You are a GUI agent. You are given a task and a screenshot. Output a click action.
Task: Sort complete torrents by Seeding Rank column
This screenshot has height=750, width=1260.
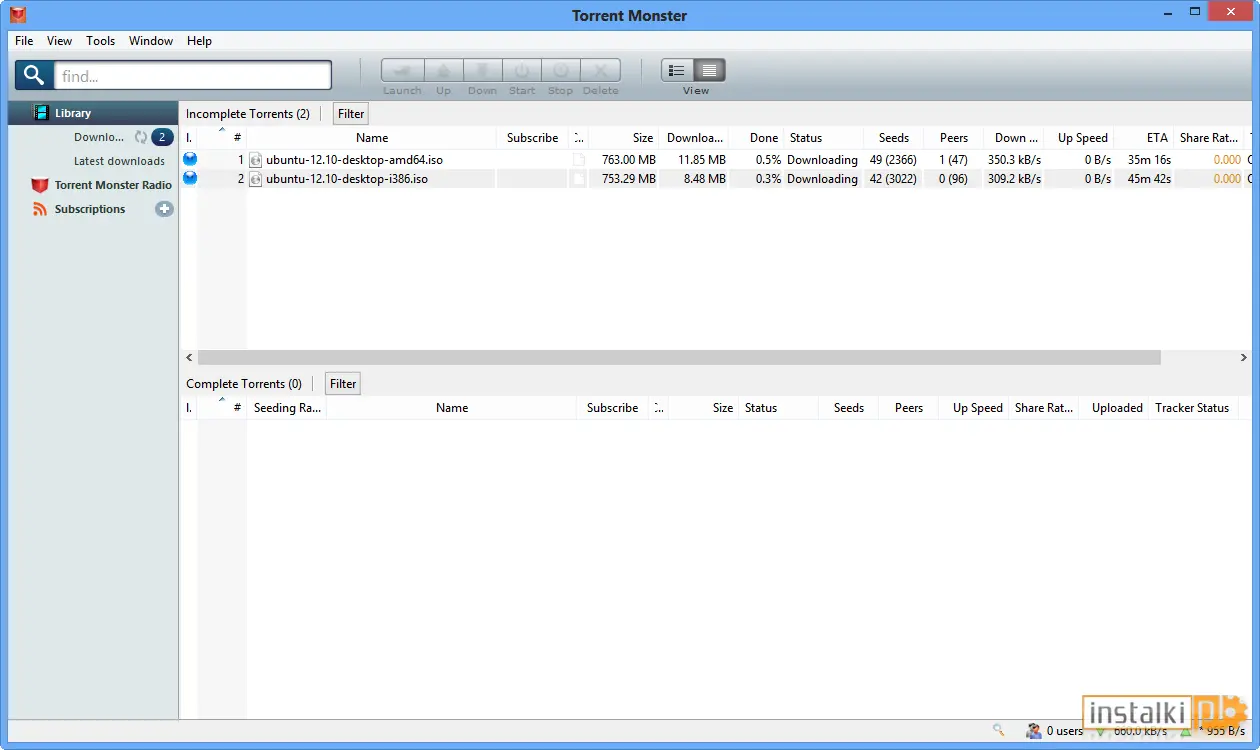pyautogui.click(x=287, y=408)
